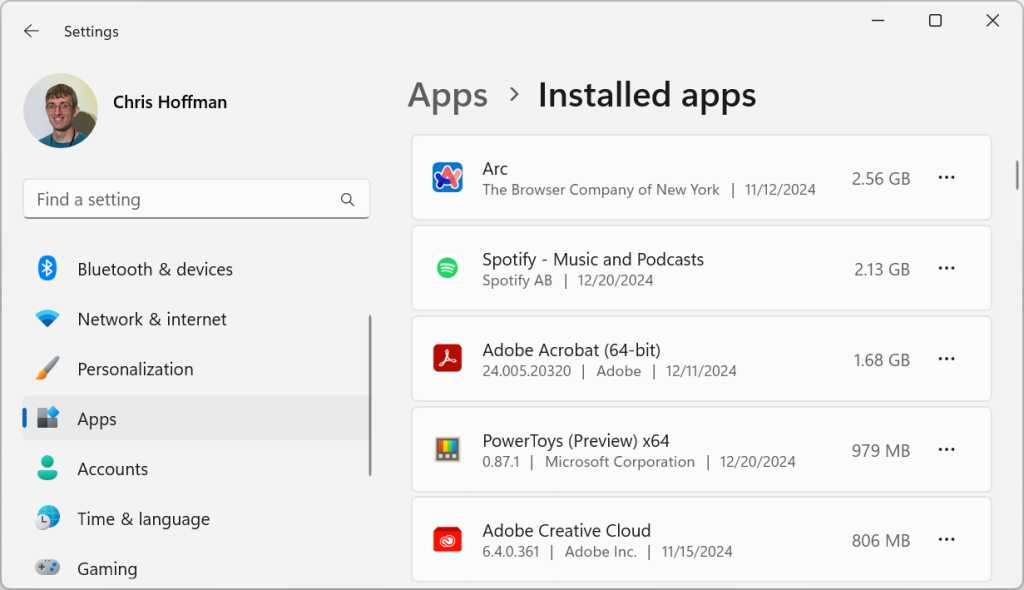This screenshot has width=1024, height=590.
Task: Open more options for PowerToys
Action: pyautogui.click(x=946, y=450)
